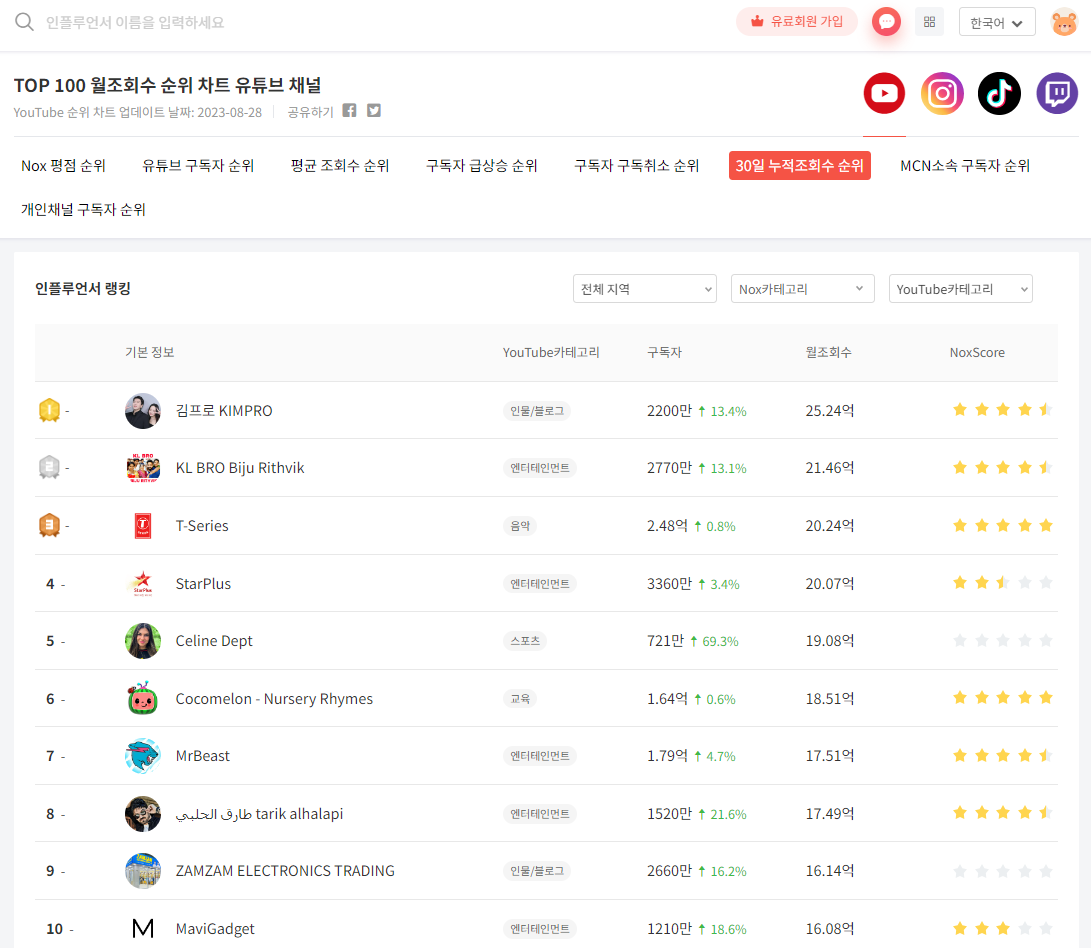This screenshot has height=948, width=1091.
Task: Expand the 전체 지역 region dropdown
Action: click(644, 289)
